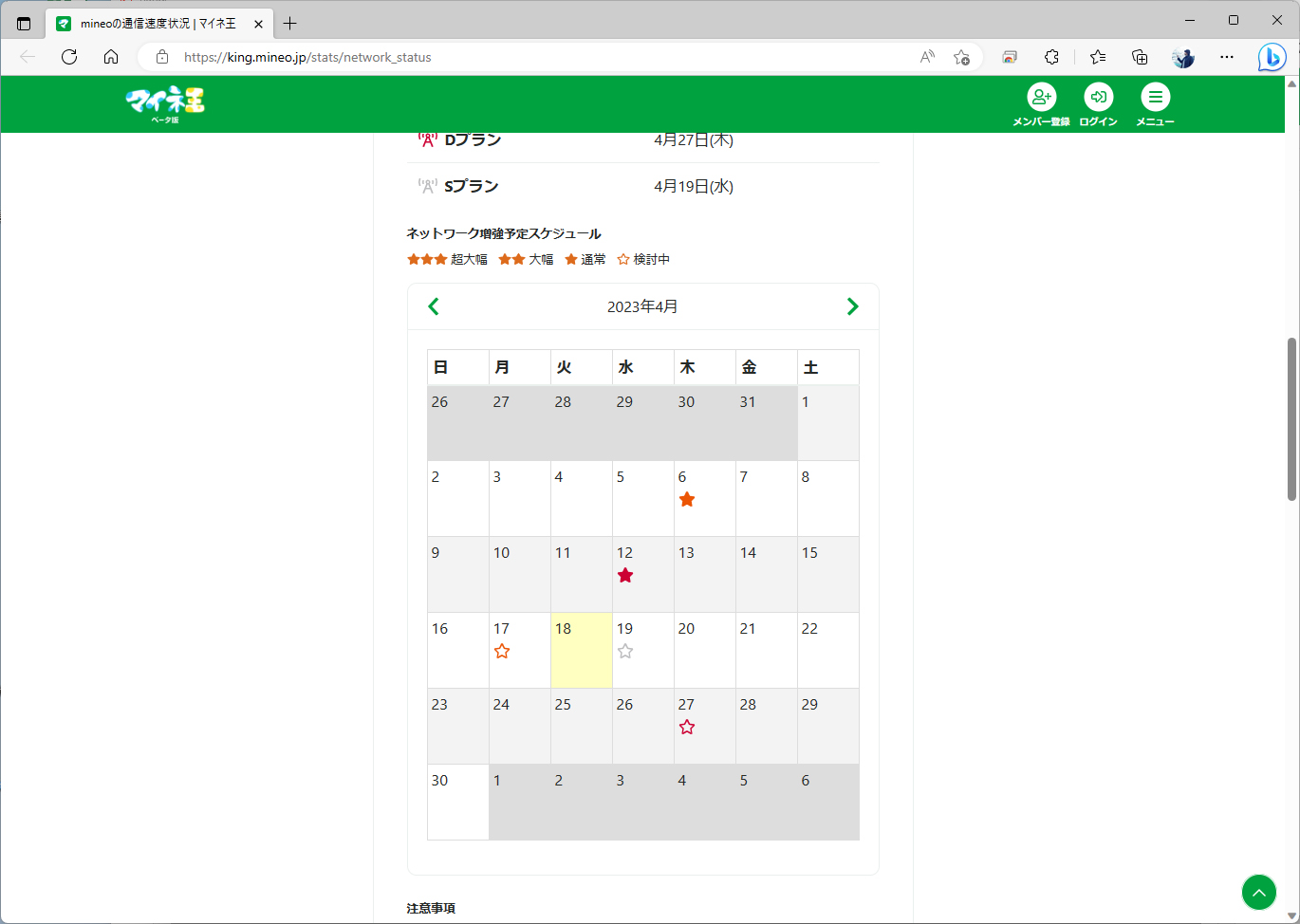Open browser profile avatar
This screenshot has width=1300, height=924.
coord(1183,57)
